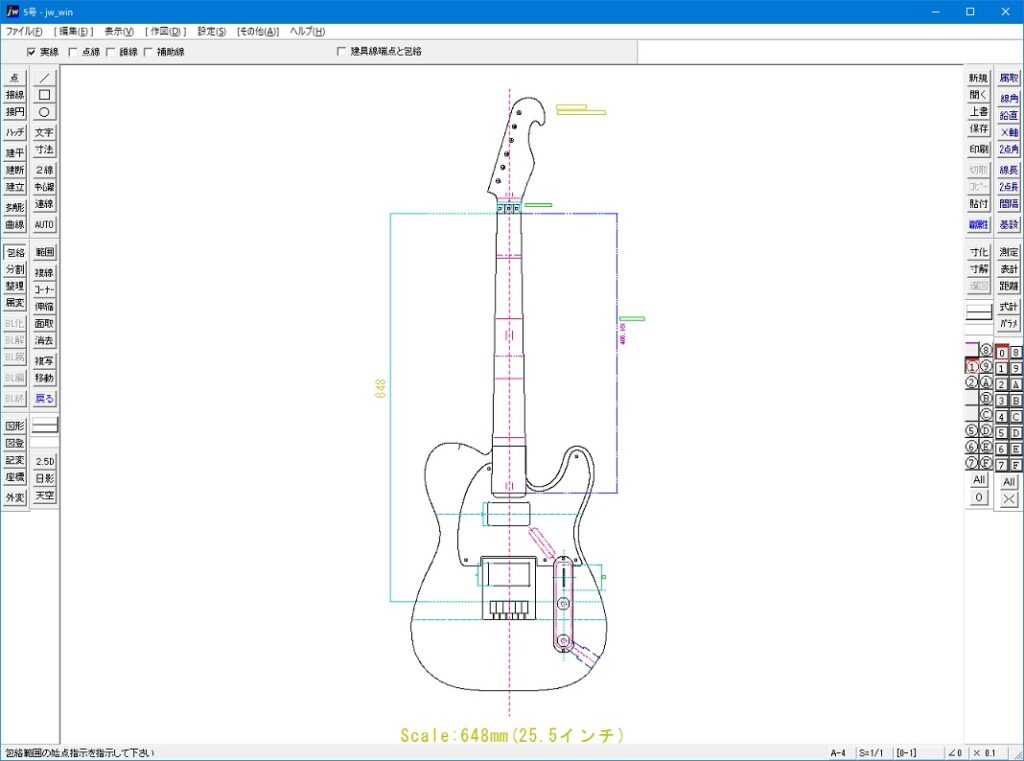Image resolution: width=1024 pixels, height=761 pixels.
Task: Open the 設定(S) menu
Action: 212,32
